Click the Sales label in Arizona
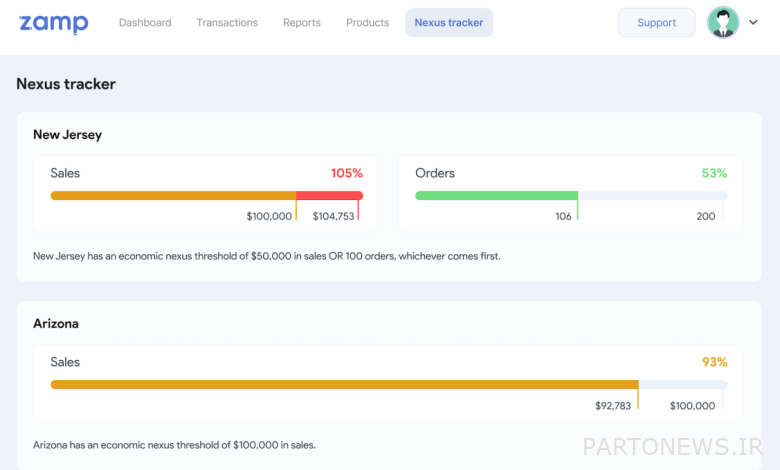The image size is (780, 470). pos(65,362)
